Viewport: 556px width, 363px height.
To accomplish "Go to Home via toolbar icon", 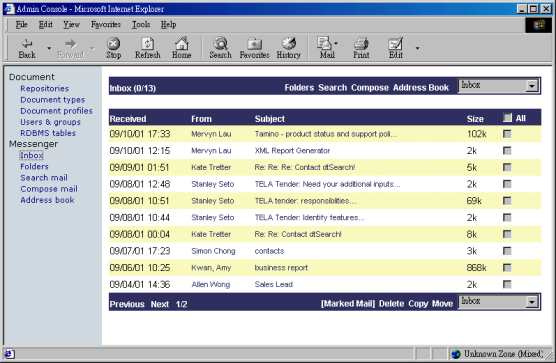I will 182,48.
